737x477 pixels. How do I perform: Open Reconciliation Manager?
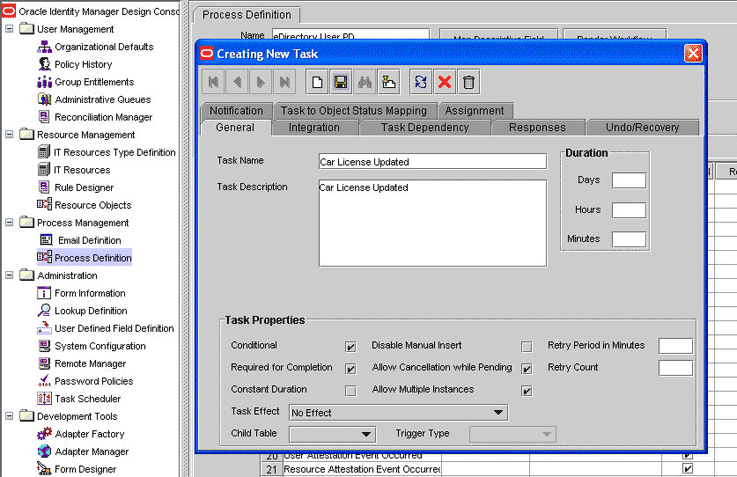tap(103, 117)
